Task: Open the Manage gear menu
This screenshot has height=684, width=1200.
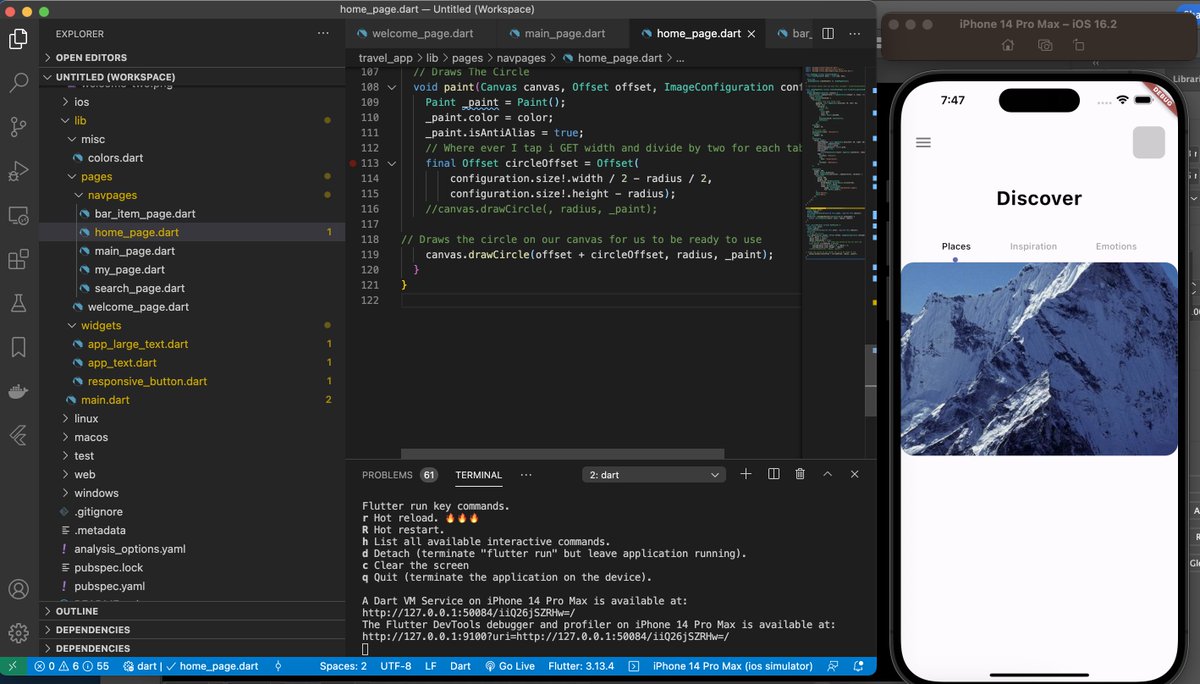Action: click(x=18, y=633)
